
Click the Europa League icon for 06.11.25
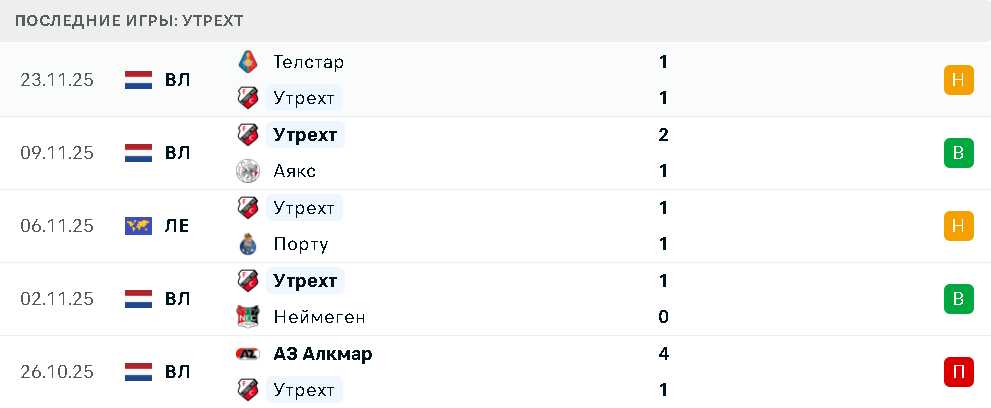(138, 226)
